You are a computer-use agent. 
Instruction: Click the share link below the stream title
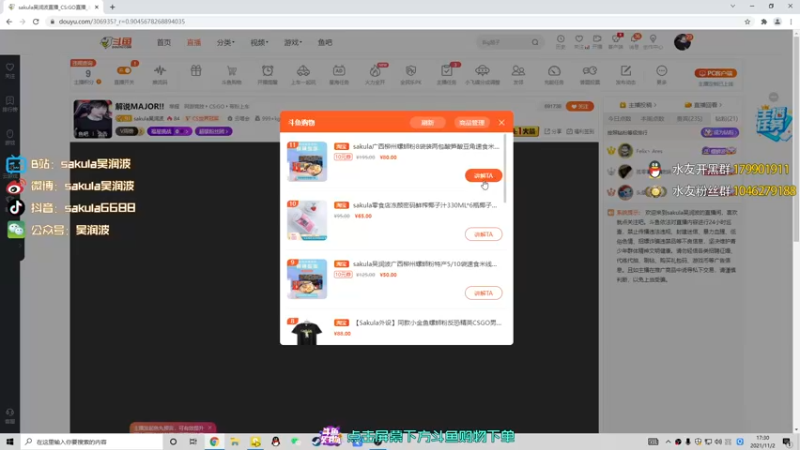click(x=553, y=132)
